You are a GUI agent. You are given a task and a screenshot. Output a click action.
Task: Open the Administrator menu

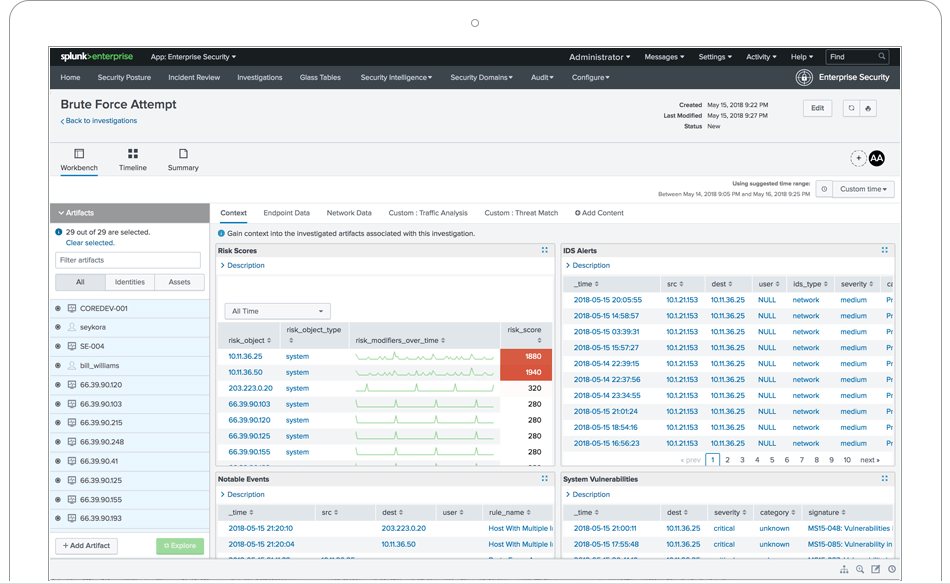point(599,57)
